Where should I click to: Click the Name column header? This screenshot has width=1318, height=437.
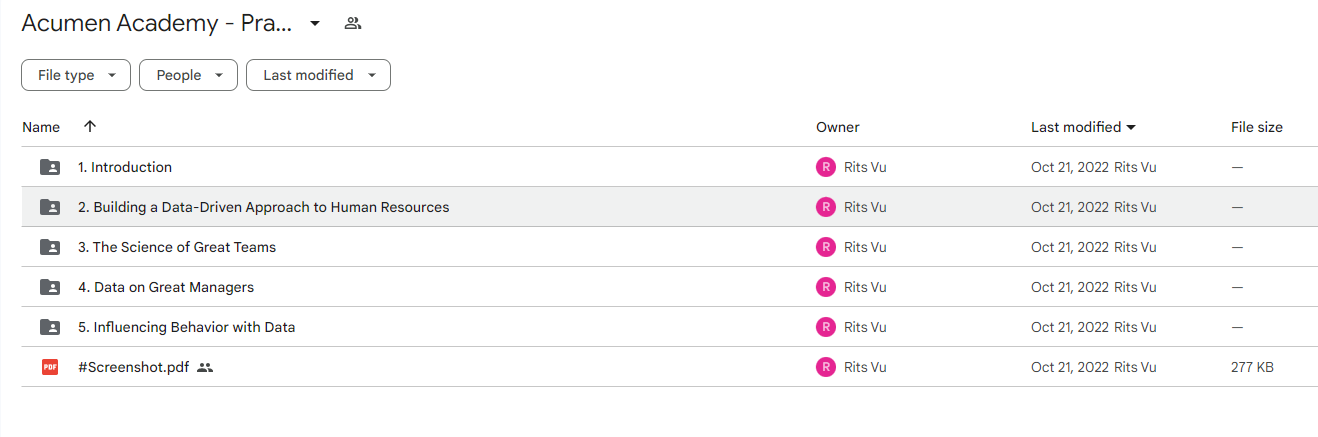tap(41, 127)
